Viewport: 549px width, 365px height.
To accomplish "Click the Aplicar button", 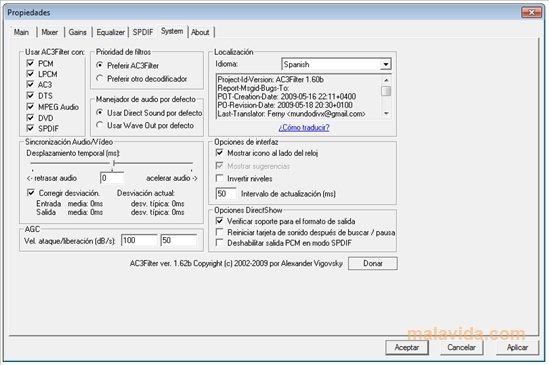I will pyautogui.click(x=517, y=347).
